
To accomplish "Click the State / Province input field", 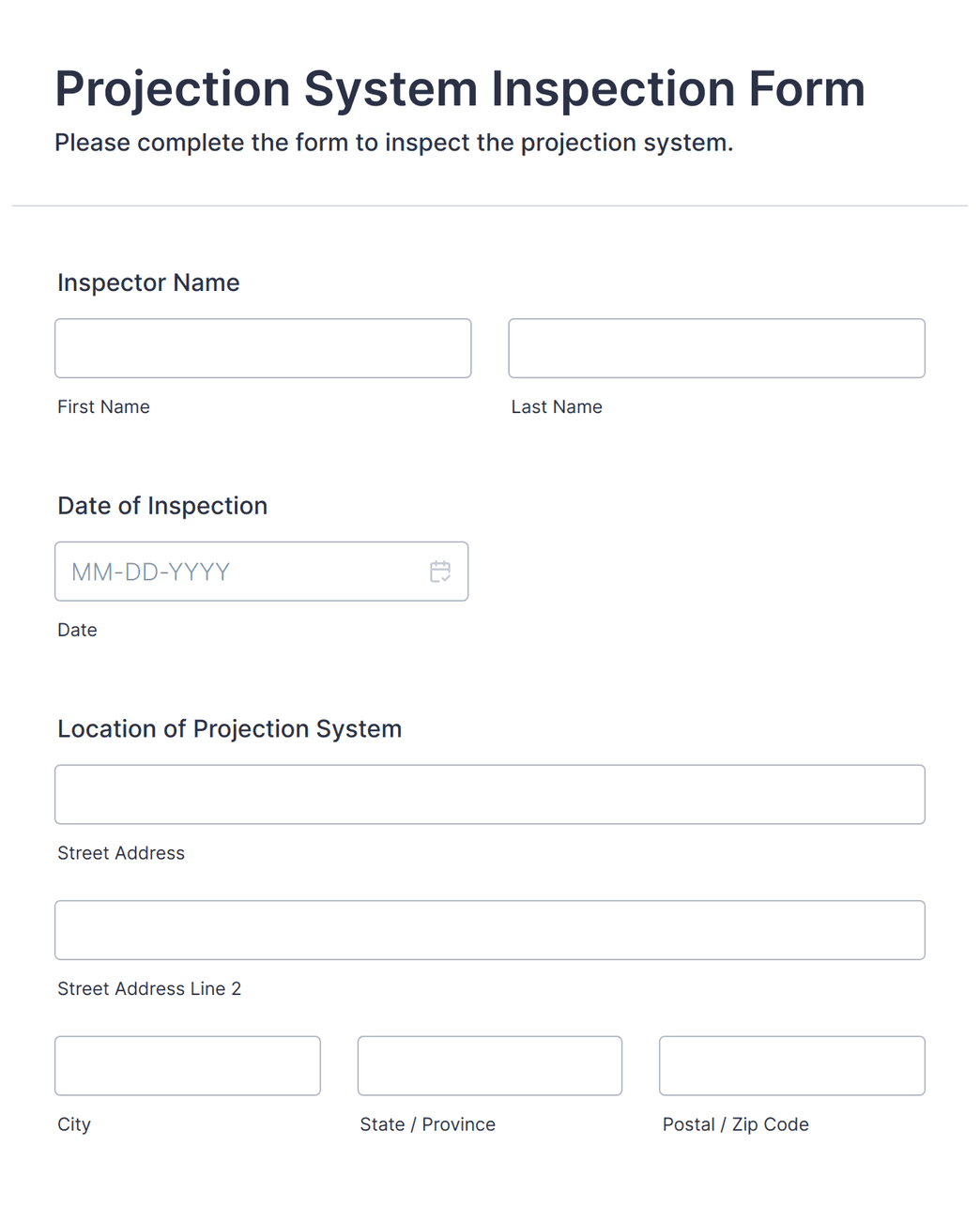I will click(x=489, y=1065).
